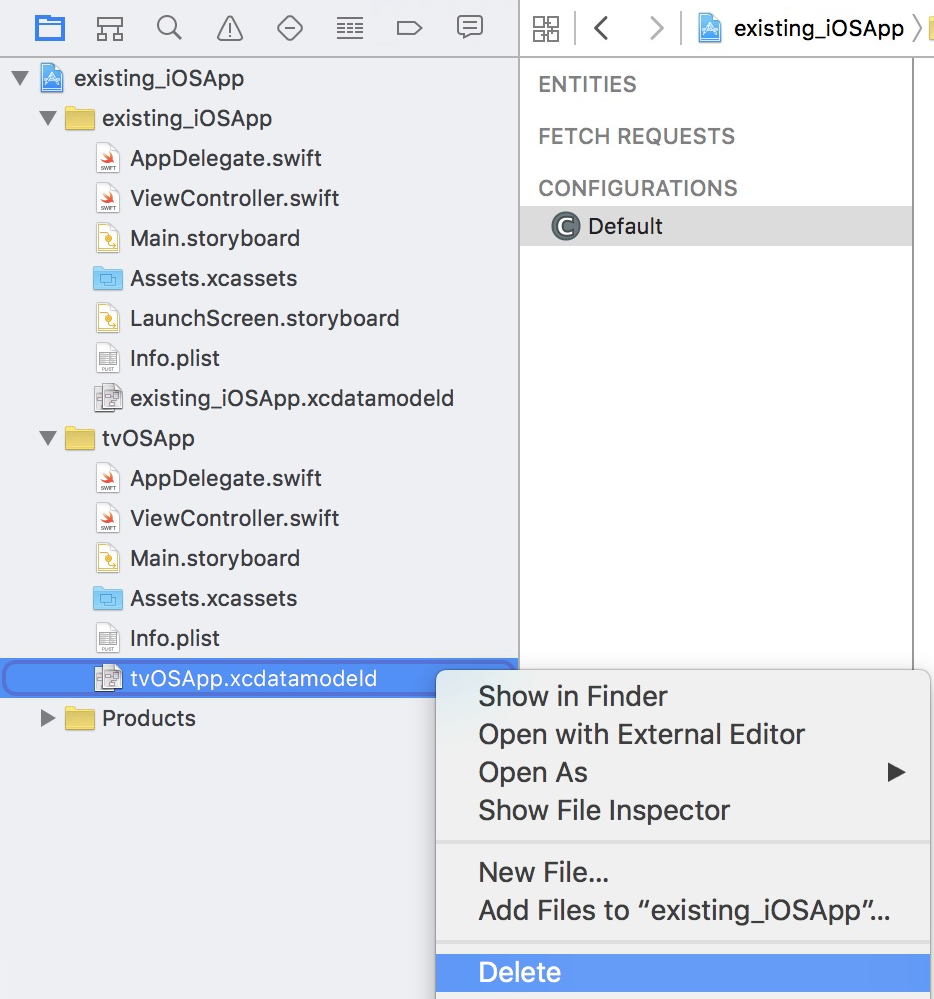Select the existing_iOSApp group name
934x999 pixels.
tap(187, 119)
